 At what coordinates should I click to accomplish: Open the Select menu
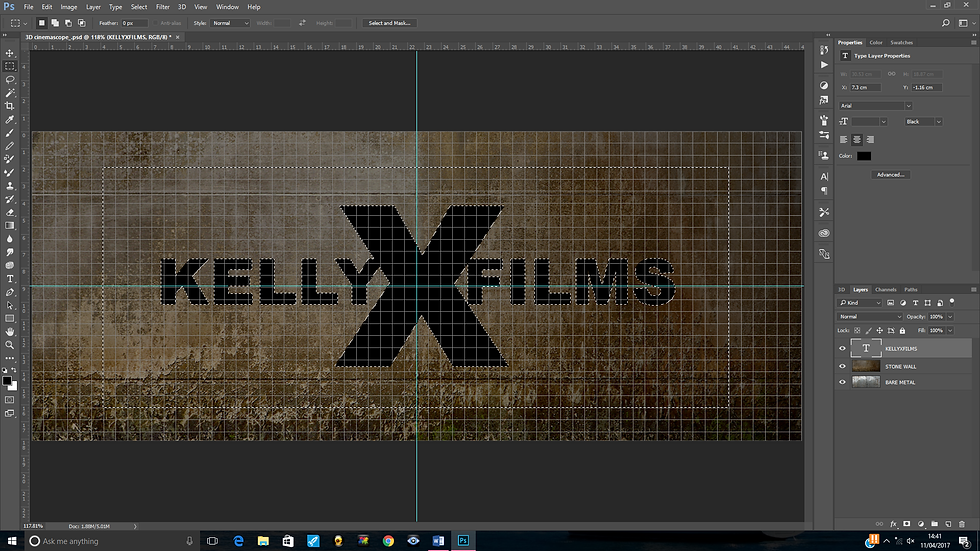point(139,7)
